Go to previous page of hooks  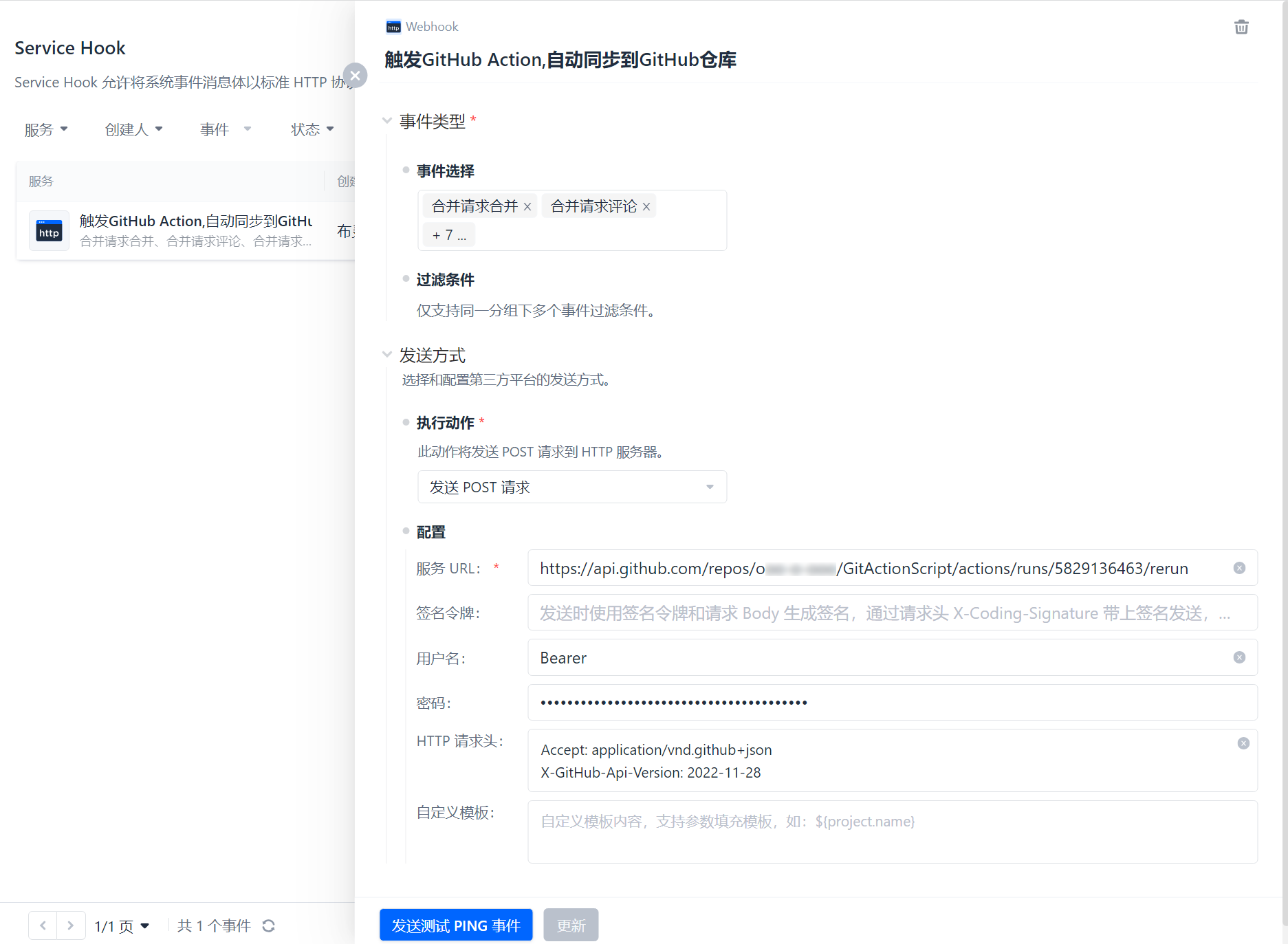pos(43,925)
